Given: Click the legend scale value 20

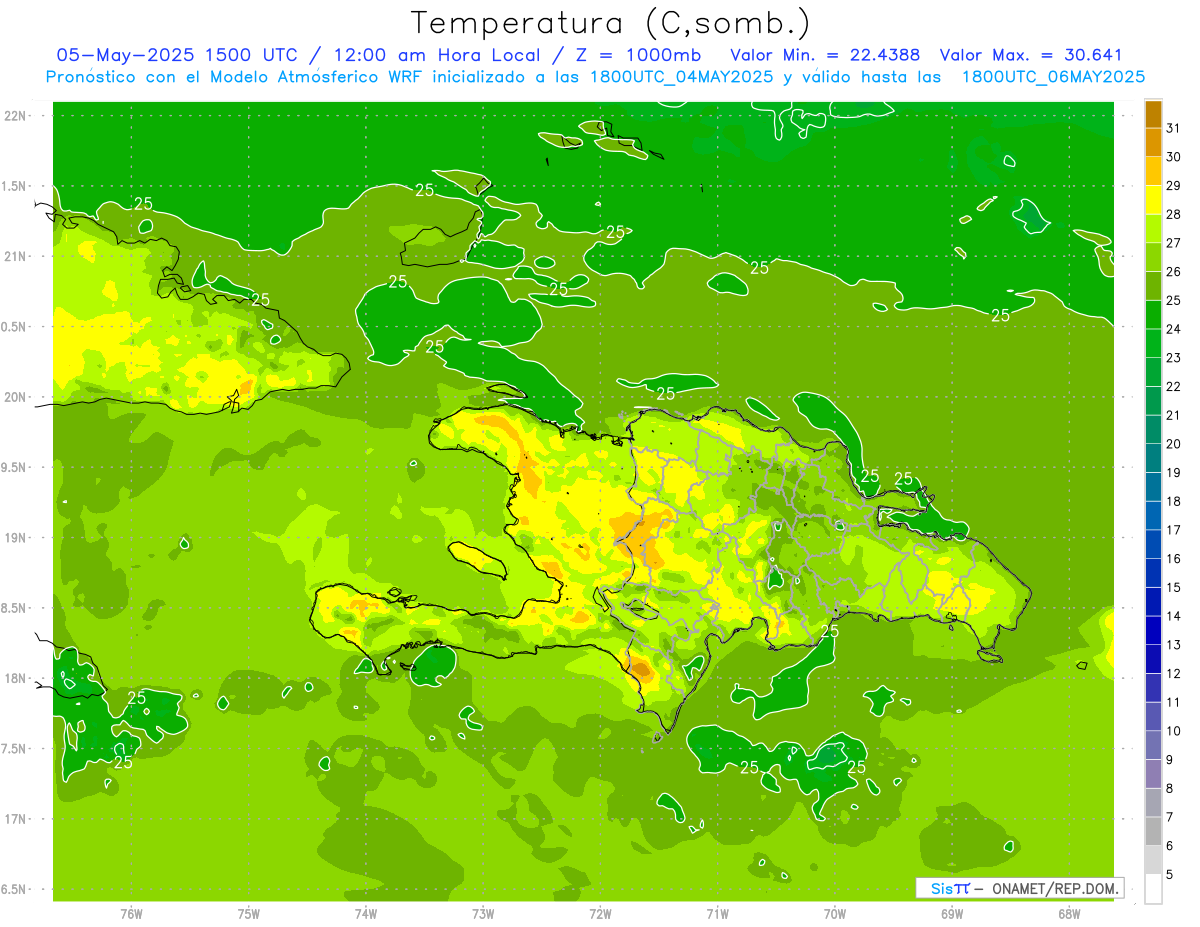Looking at the screenshot, I should [x=1174, y=444].
